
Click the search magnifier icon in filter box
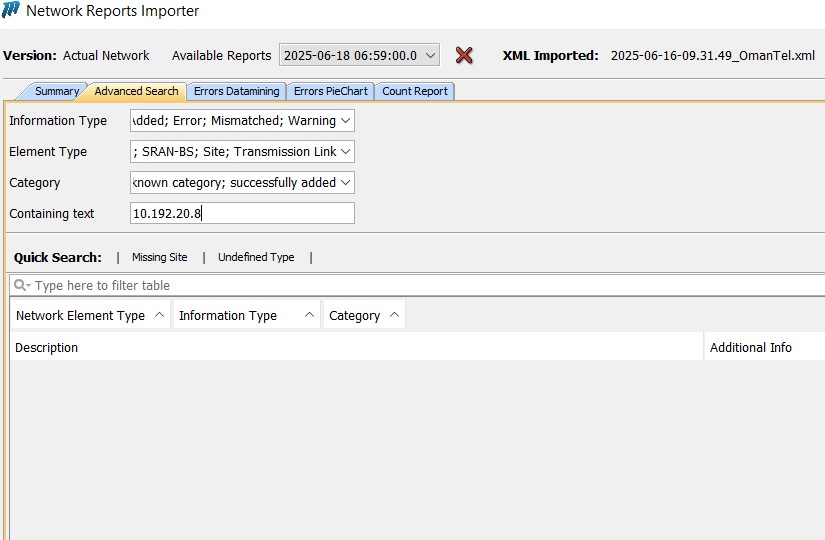[x=21, y=286]
